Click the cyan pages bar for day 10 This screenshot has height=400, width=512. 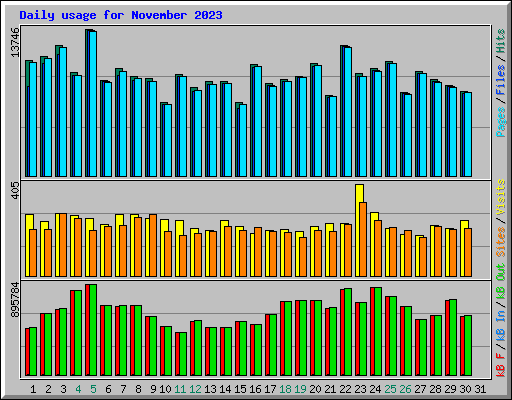168,140
